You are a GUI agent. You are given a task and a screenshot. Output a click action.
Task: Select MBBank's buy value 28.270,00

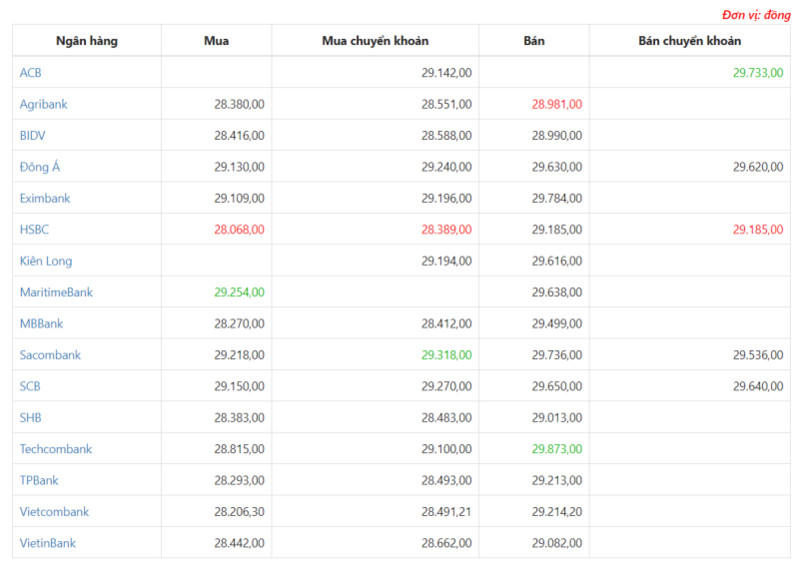tap(239, 324)
